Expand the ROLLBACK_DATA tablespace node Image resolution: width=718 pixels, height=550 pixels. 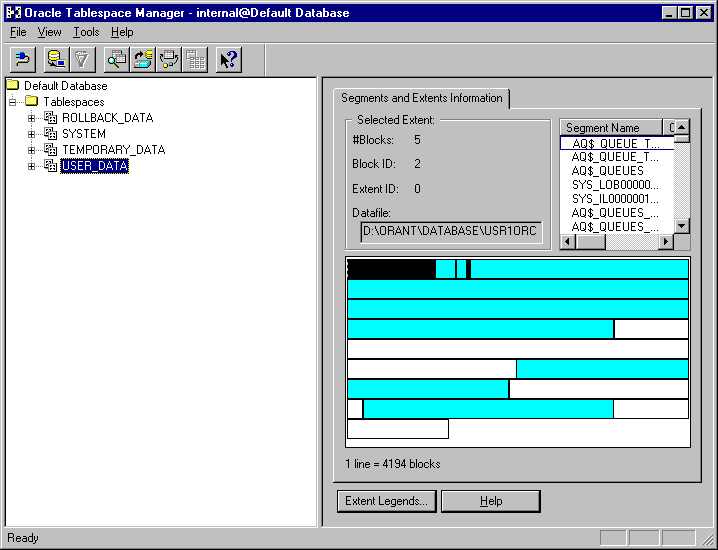click(x=31, y=118)
